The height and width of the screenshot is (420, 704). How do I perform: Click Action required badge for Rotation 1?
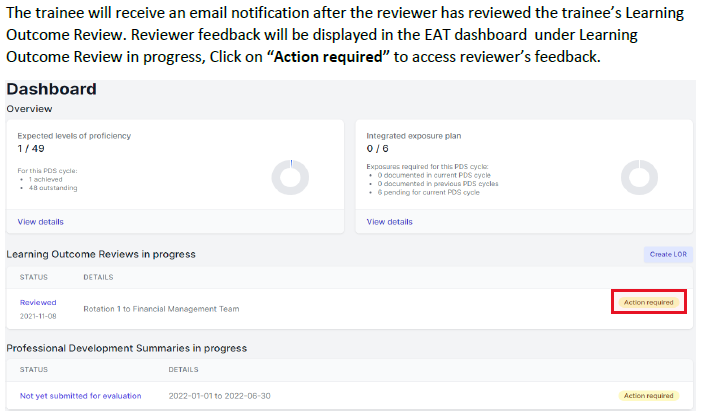tap(648, 302)
